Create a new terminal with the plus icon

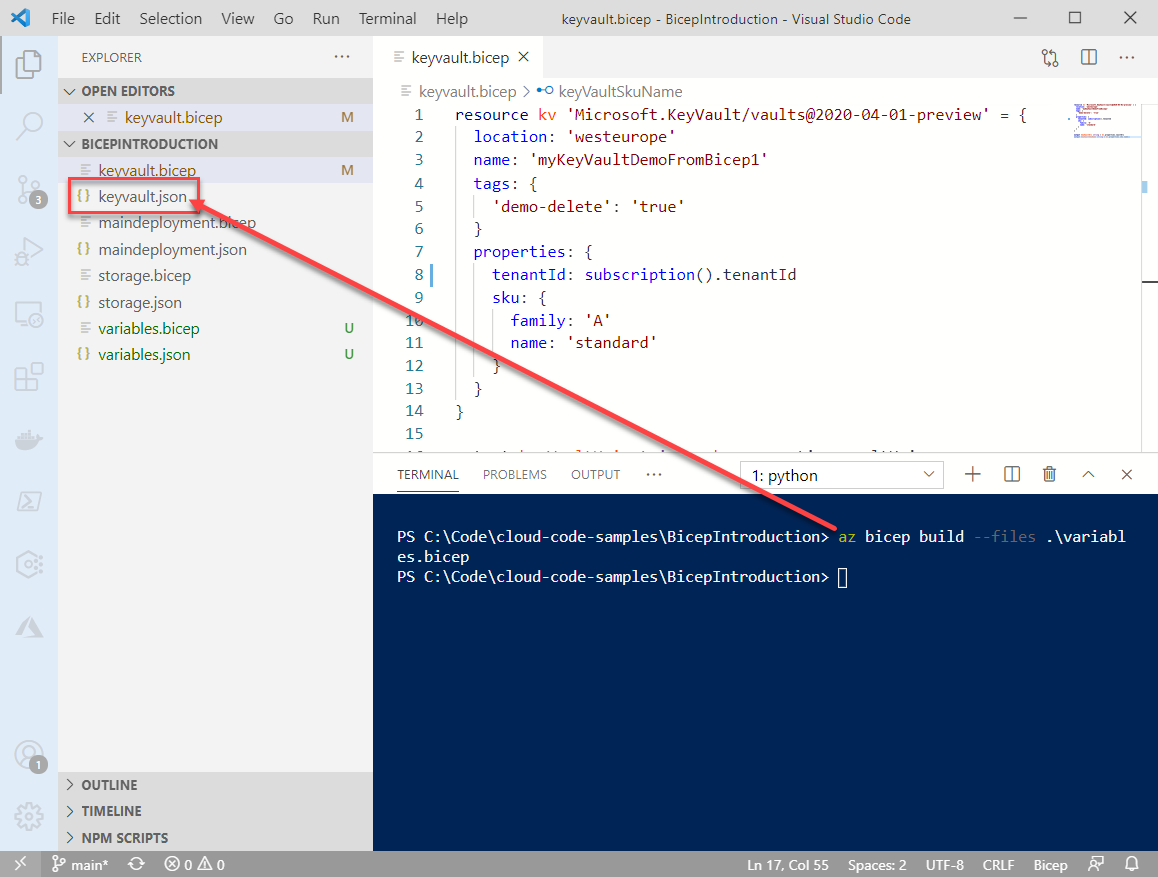(x=972, y=474)
